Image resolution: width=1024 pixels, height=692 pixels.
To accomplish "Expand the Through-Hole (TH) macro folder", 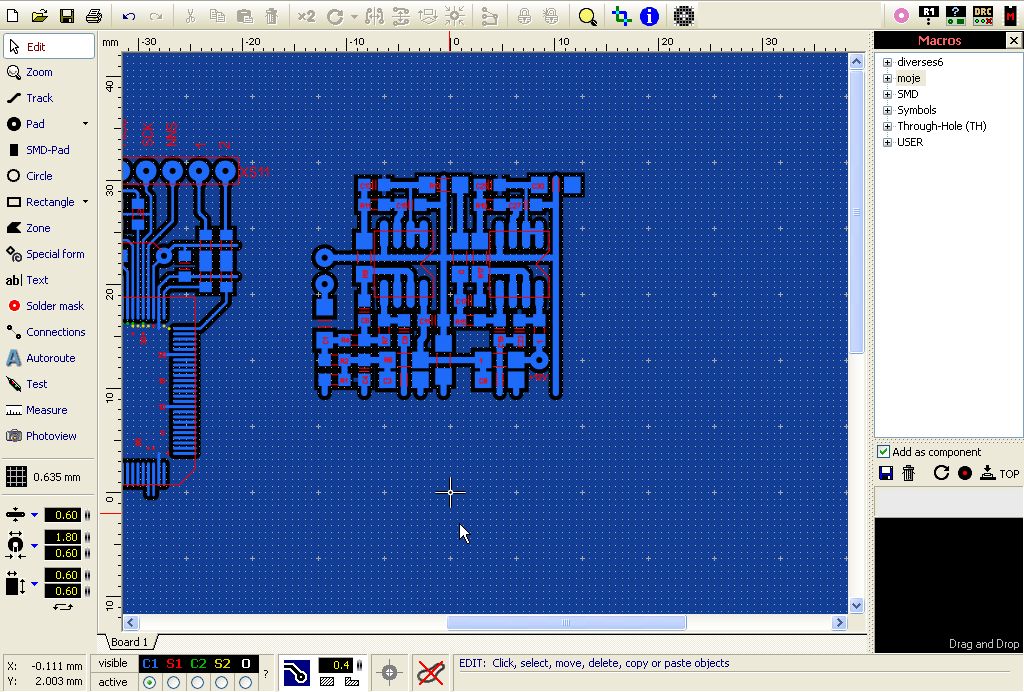I will tap(887, 126).
